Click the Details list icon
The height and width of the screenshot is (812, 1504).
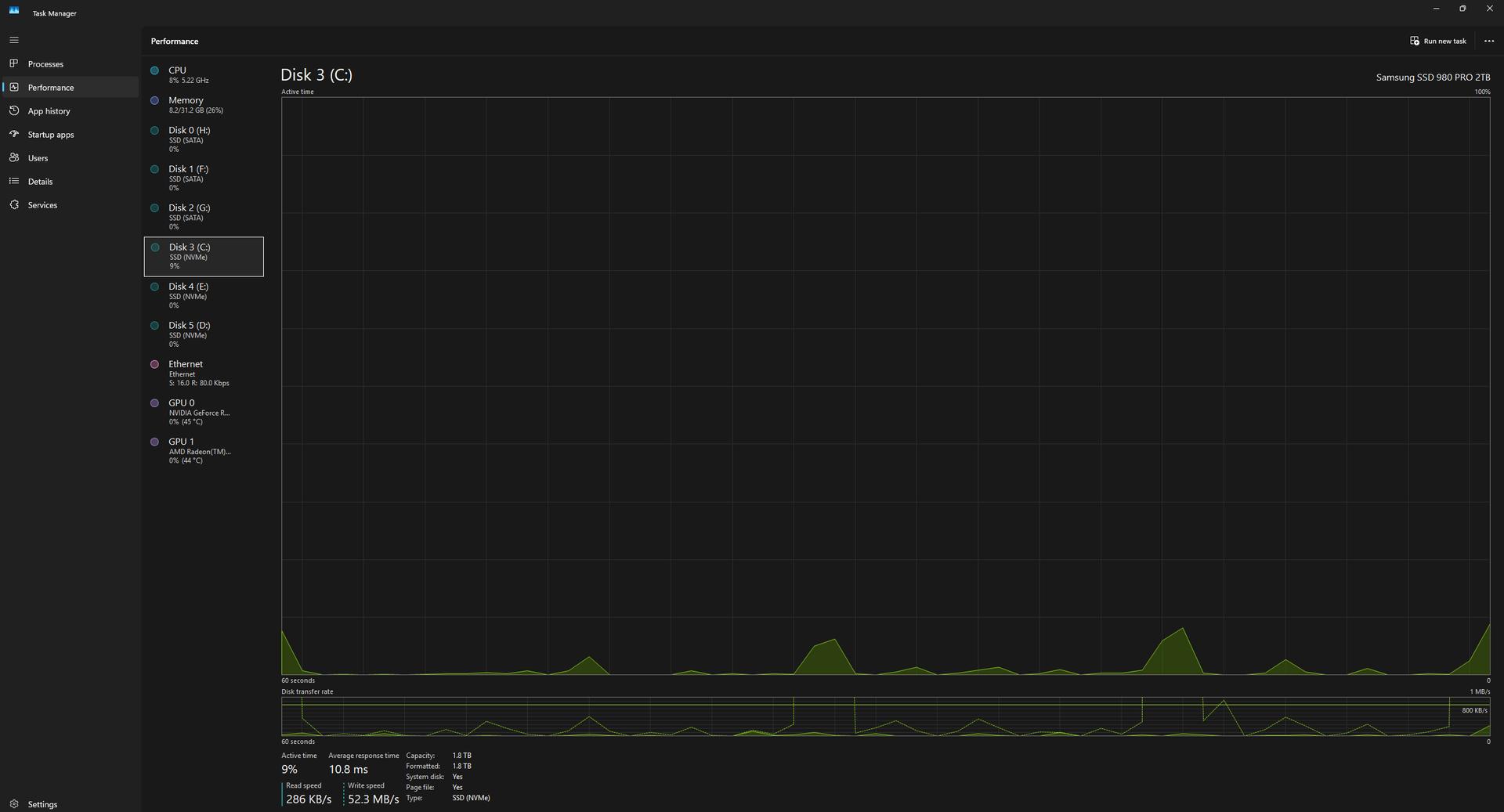pos(14,181)
